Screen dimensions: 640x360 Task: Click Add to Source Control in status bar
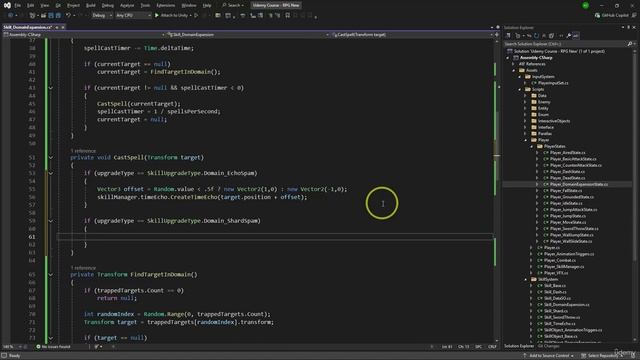549,356
